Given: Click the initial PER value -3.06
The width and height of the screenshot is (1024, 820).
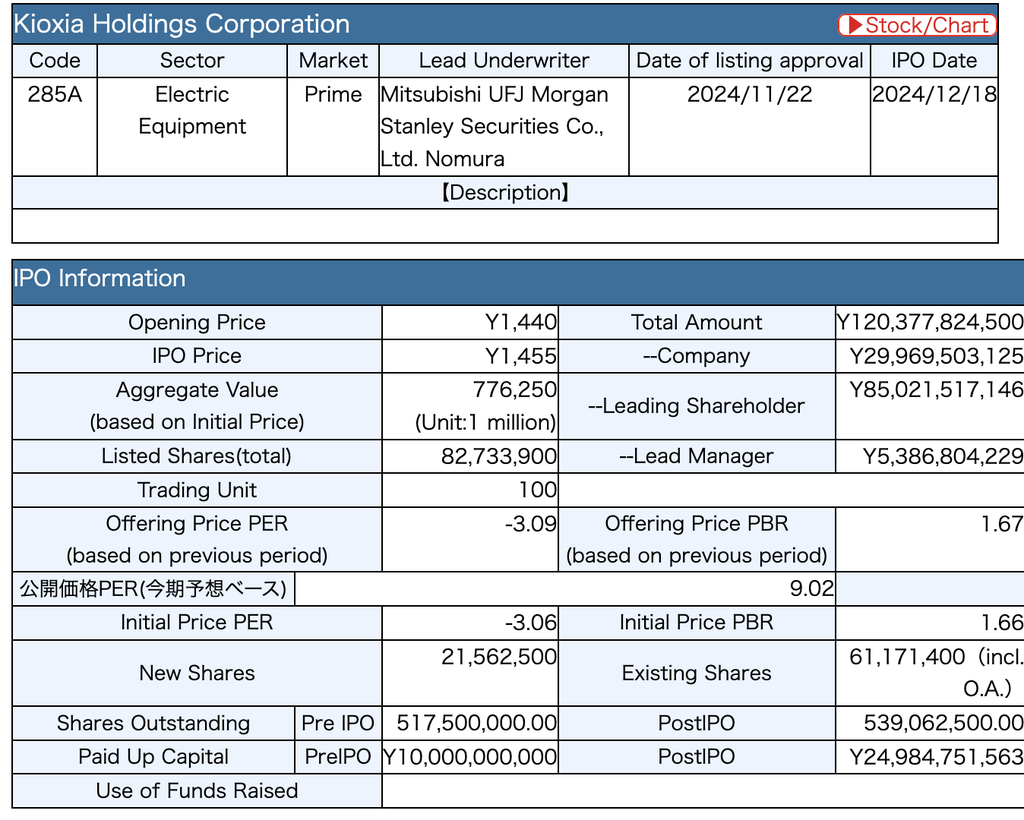Looking at the screenshot, I should [530, 623].
